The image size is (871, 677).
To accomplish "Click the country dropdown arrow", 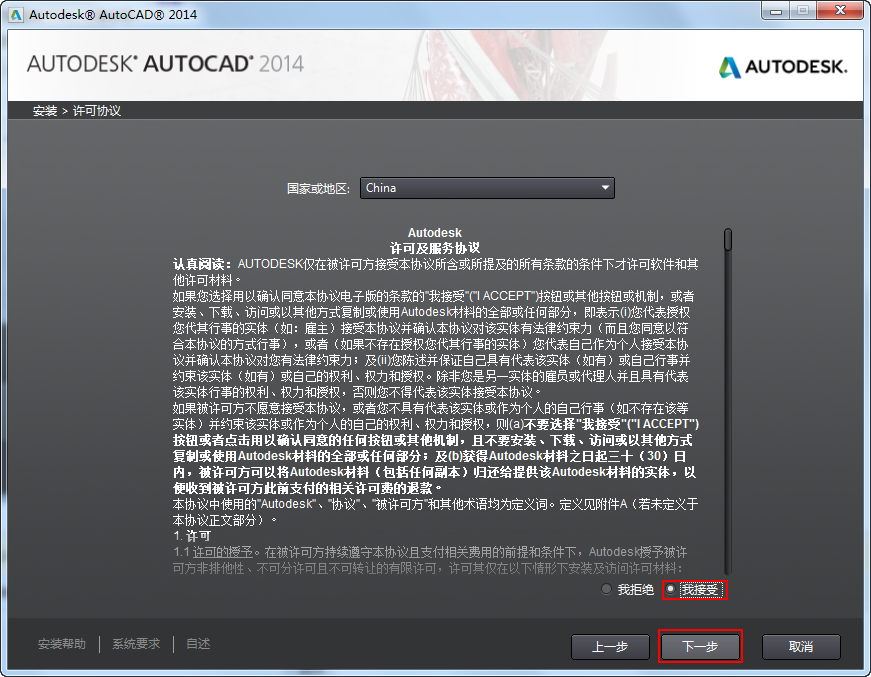I will [604, 187].
